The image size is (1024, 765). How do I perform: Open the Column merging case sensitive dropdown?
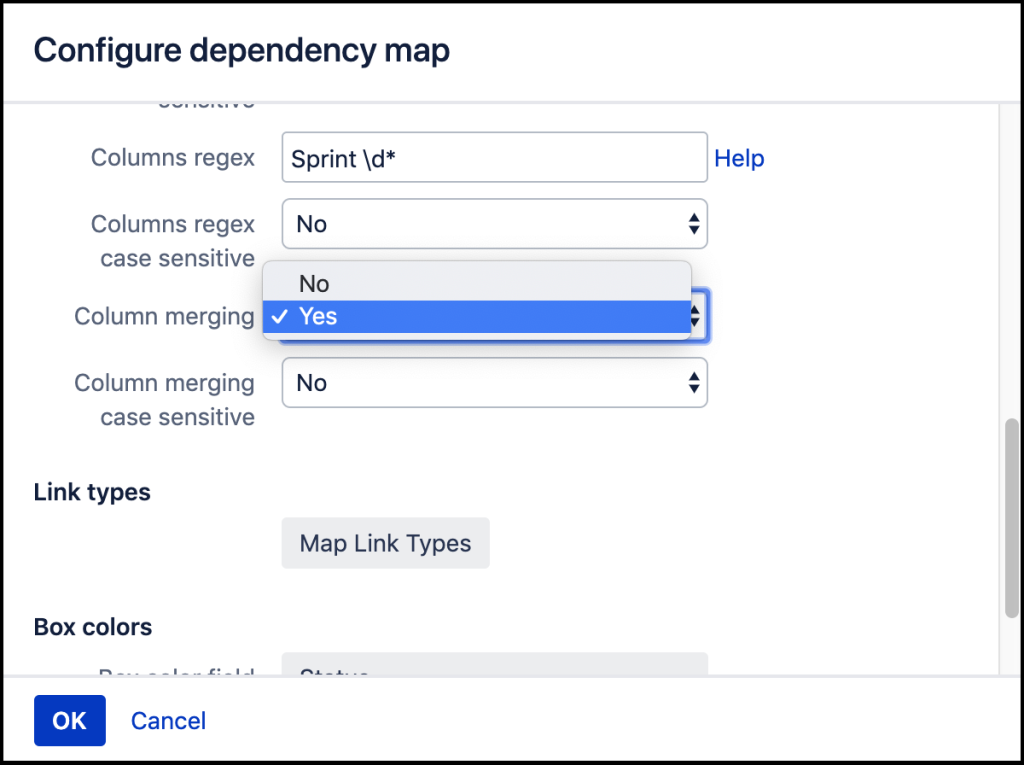click(494, 383)
